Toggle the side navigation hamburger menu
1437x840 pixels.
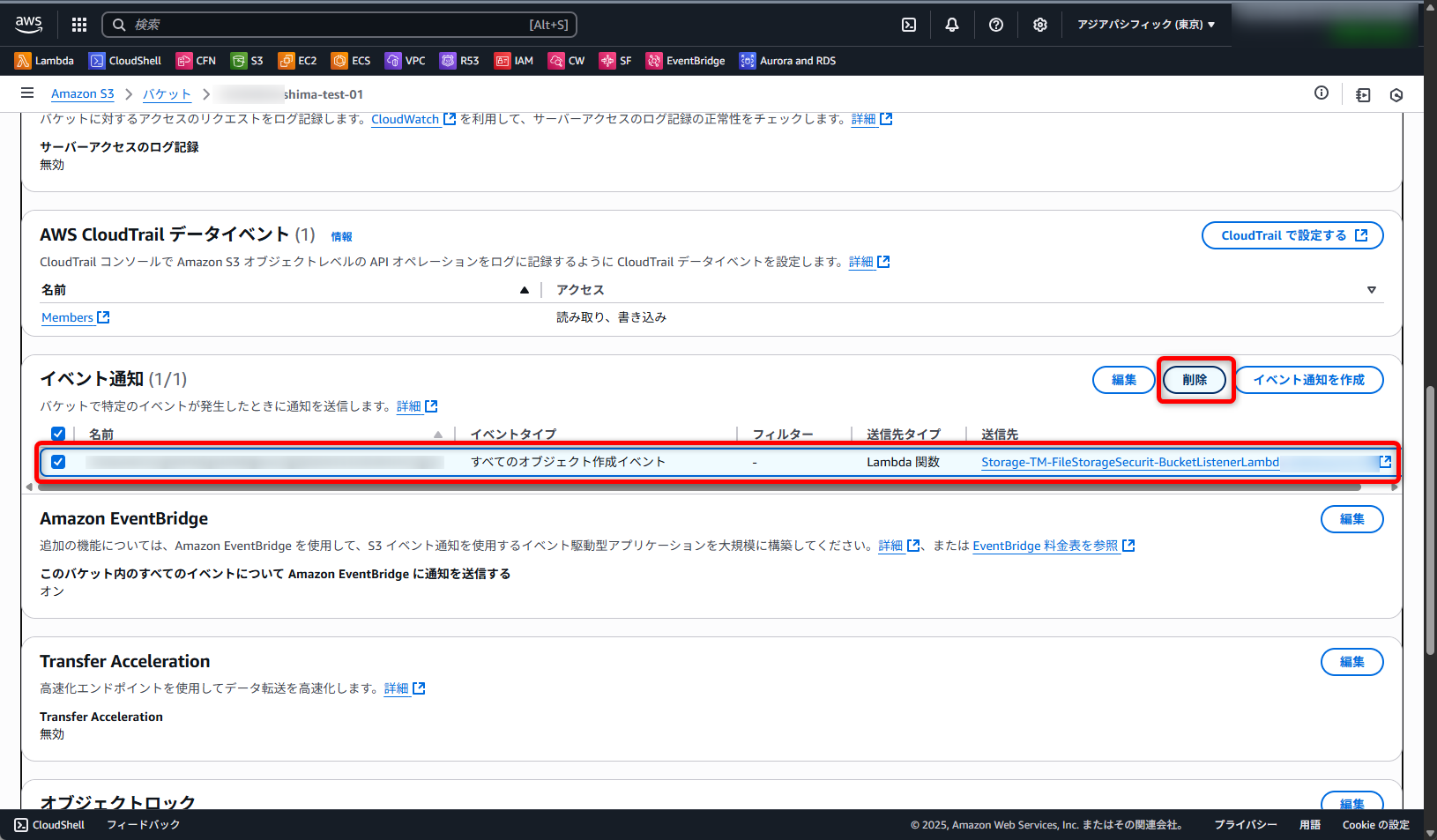tap(27, 93)
